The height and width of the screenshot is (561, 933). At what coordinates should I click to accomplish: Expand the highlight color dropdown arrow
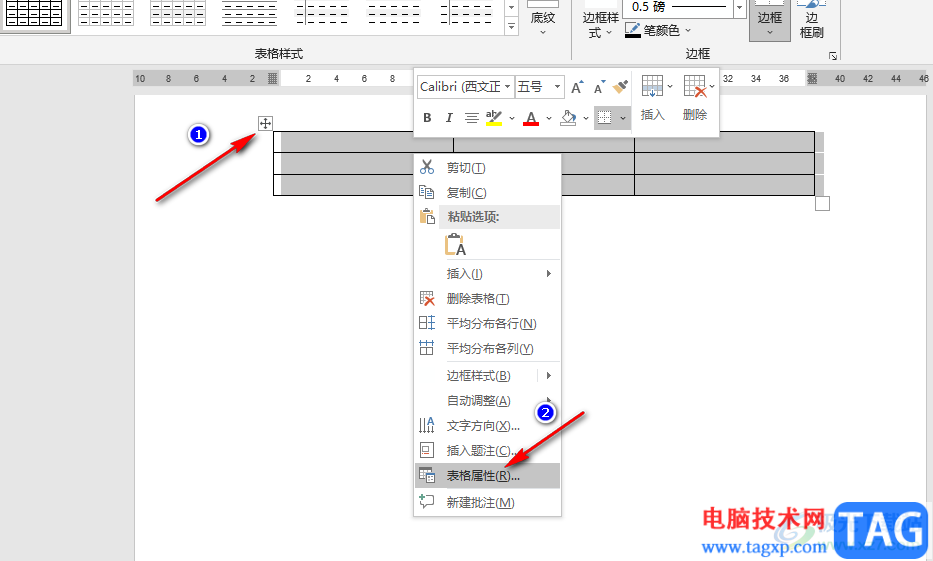512,118
